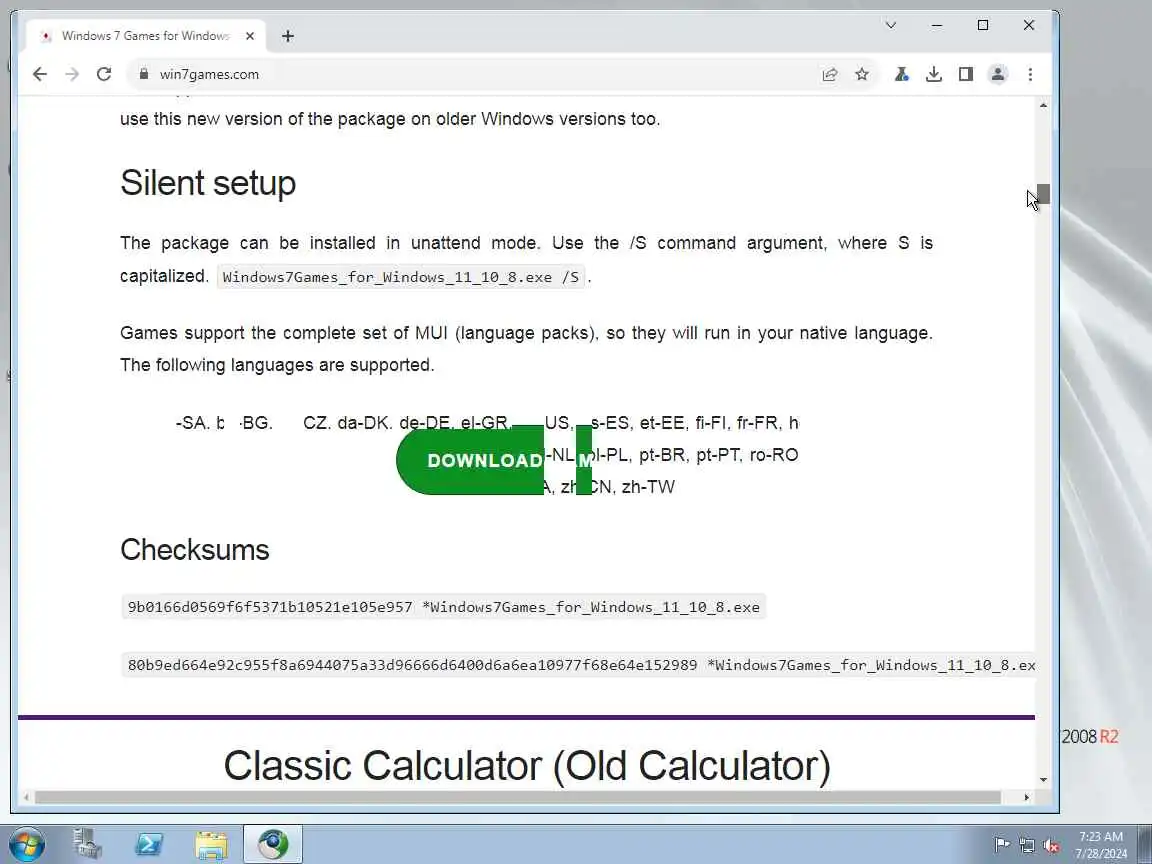The width and height of the screenshot is (1152, 864).
Task: Launch PowerShell from the taskbar
Action: click(149, 844)
